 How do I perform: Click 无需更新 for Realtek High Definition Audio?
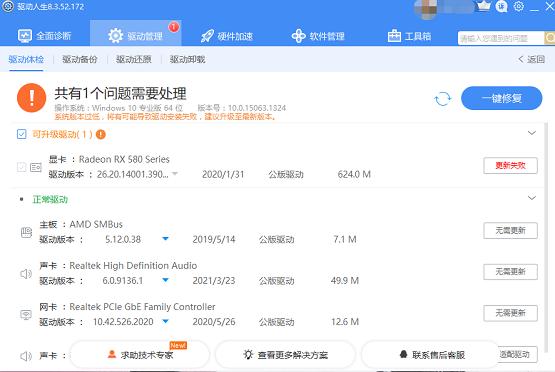pos(510,272)
